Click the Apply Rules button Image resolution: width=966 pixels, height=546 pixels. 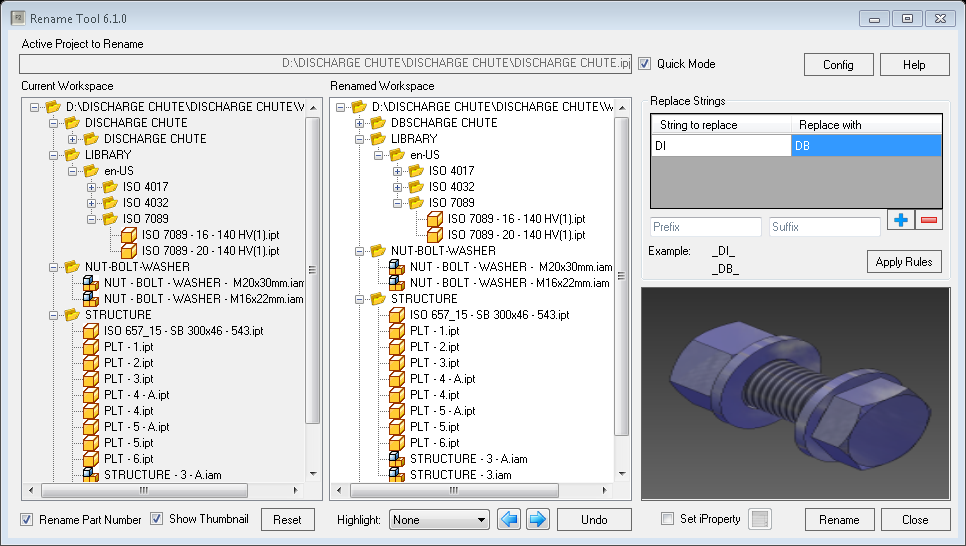point(904,262)
